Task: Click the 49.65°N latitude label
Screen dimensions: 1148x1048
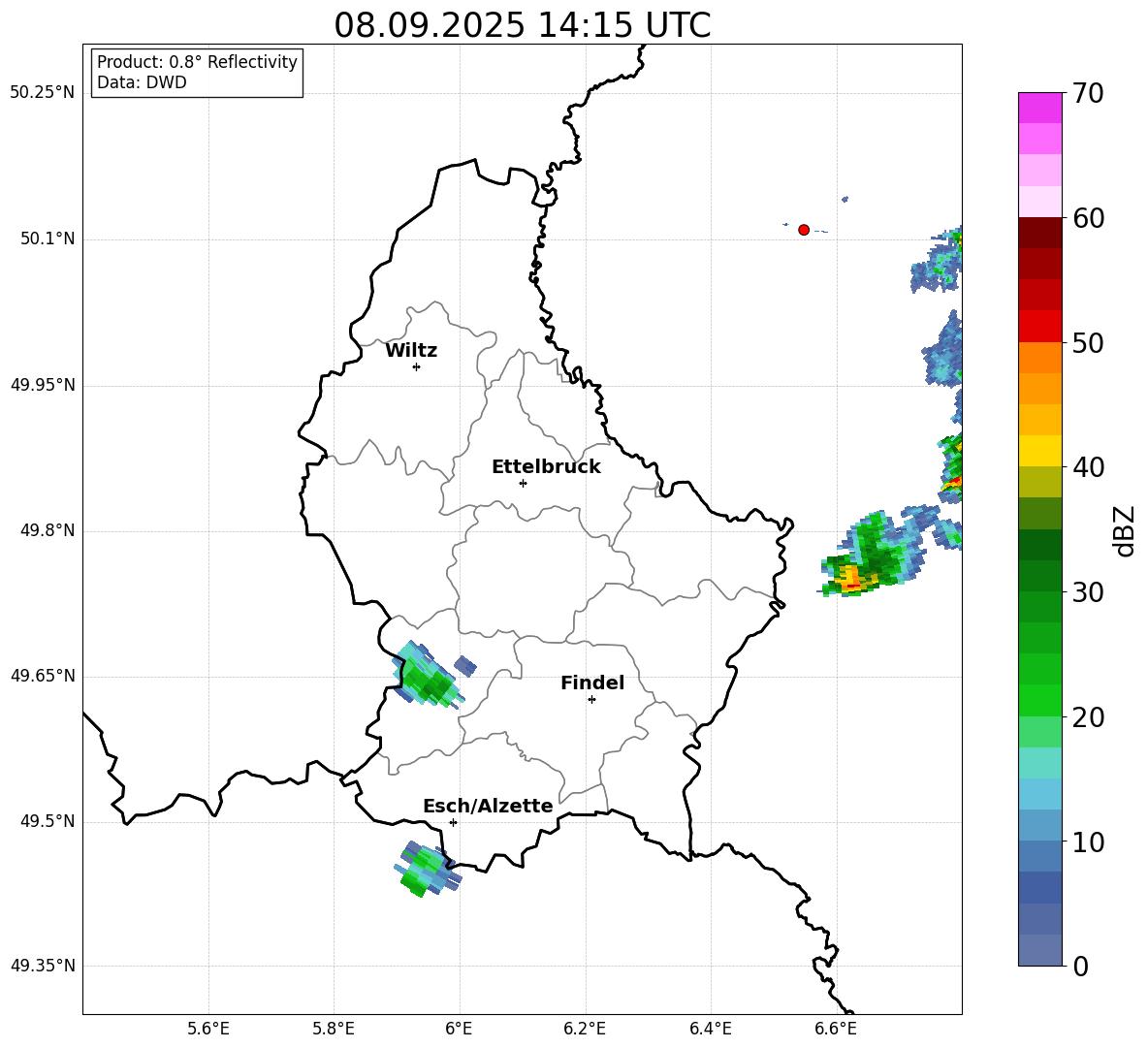Action: point(43,675)
